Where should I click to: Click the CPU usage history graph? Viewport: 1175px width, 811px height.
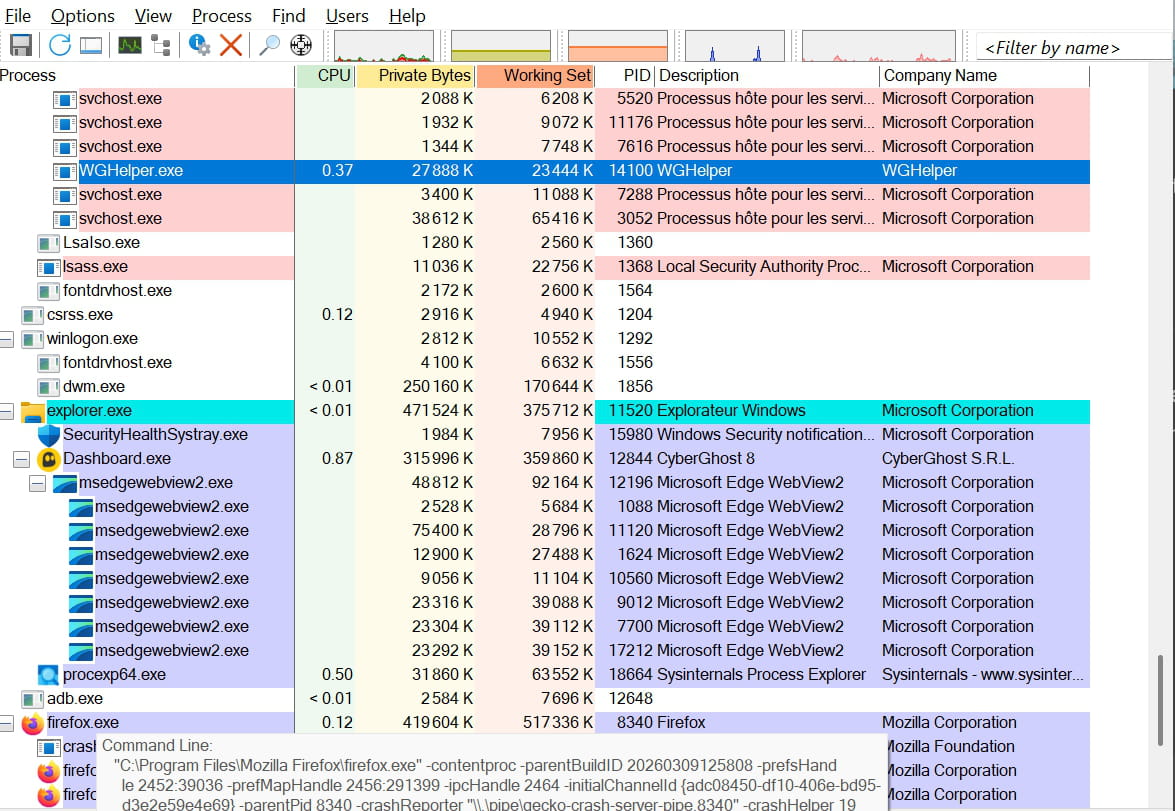[383, 46]
